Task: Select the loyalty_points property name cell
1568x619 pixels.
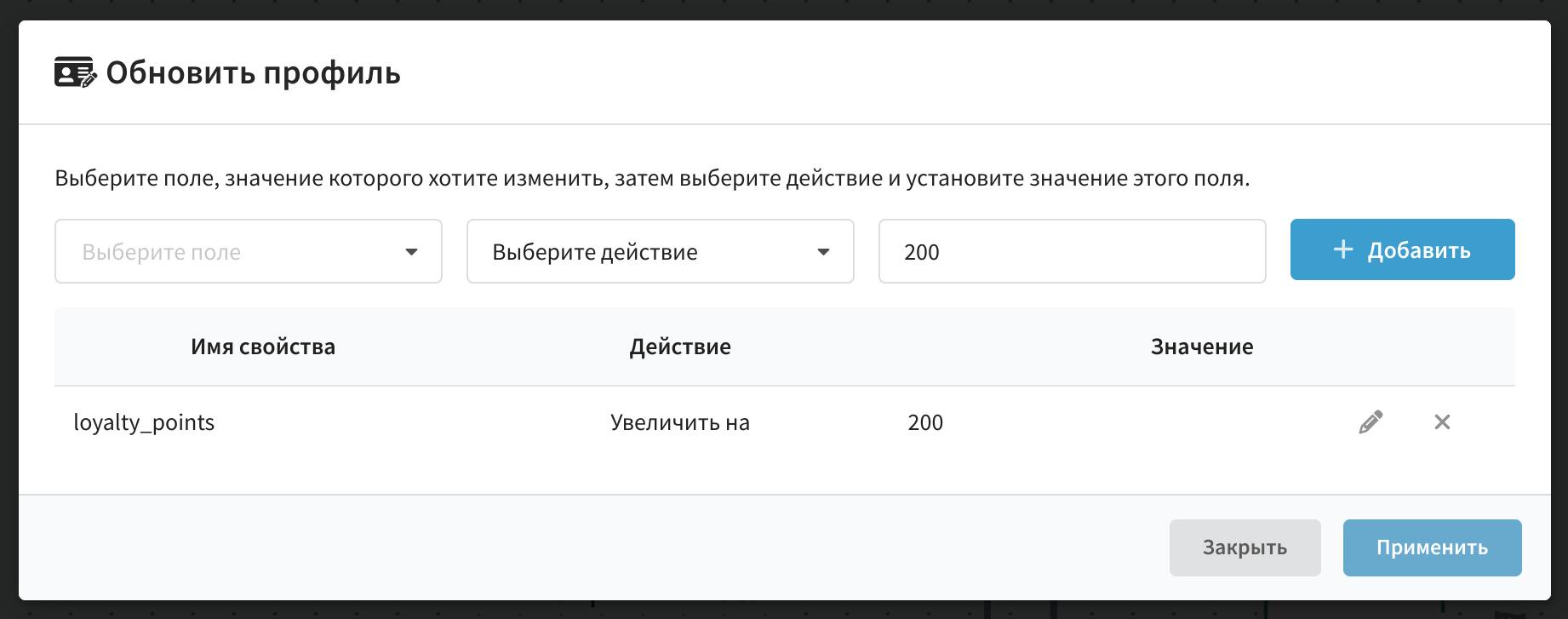Action: tap(144, 422)
